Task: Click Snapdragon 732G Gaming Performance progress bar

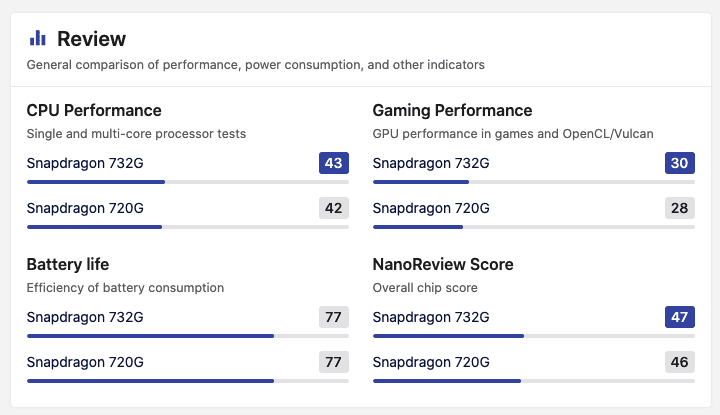Action: (x=533, y=182)
